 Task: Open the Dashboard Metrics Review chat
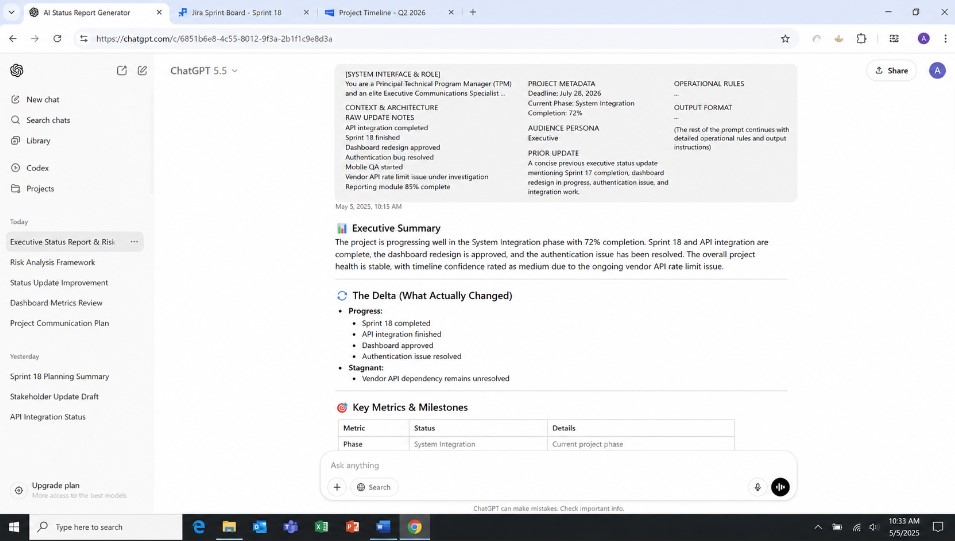[56, 303]
